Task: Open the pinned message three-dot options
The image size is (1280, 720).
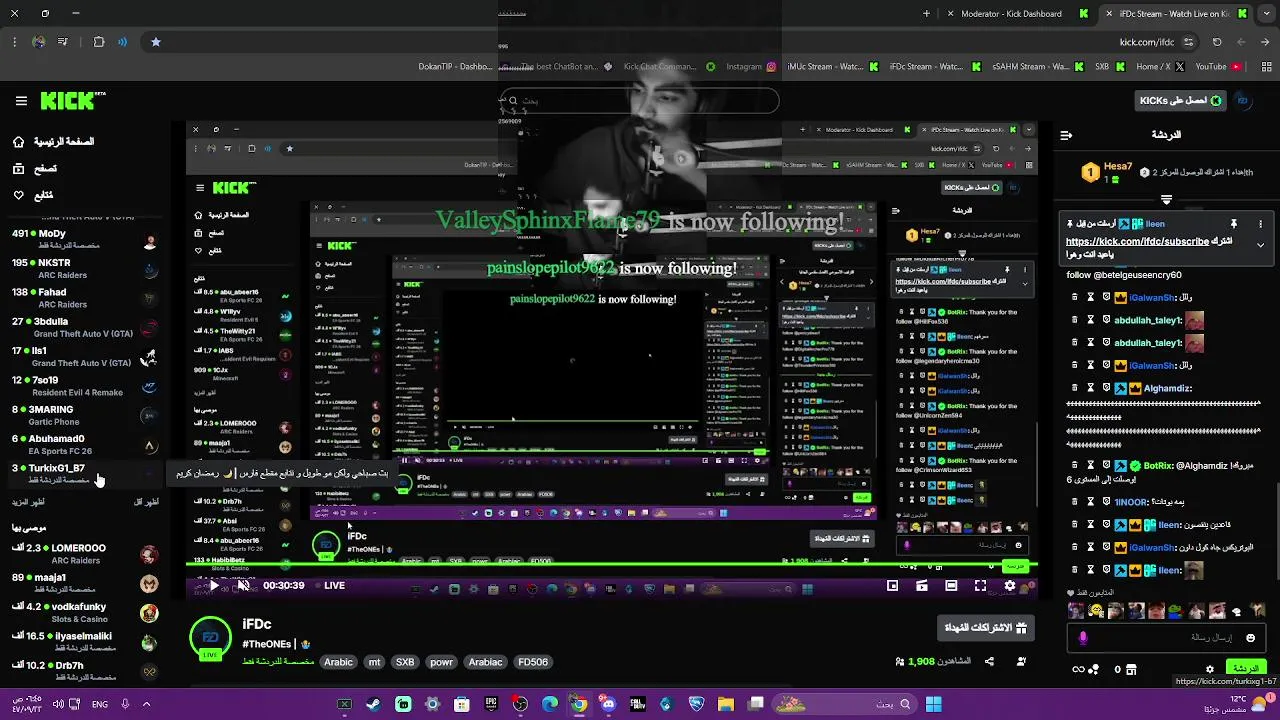Action: [x=1260, y=224]
